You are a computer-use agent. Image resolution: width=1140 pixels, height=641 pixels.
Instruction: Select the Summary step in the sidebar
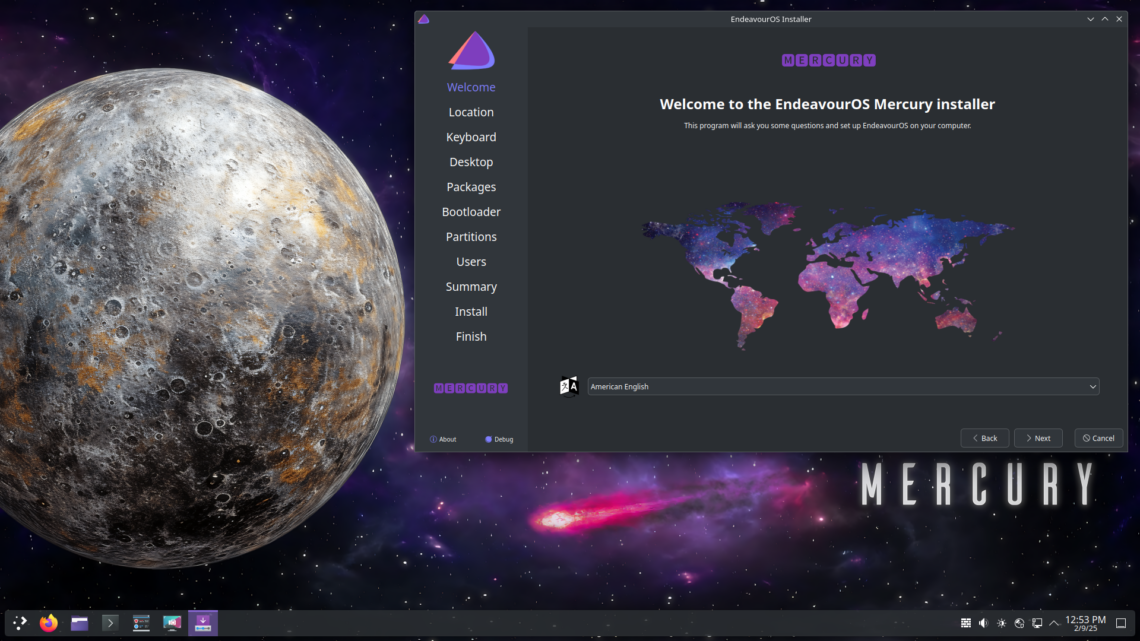(471, 286)
